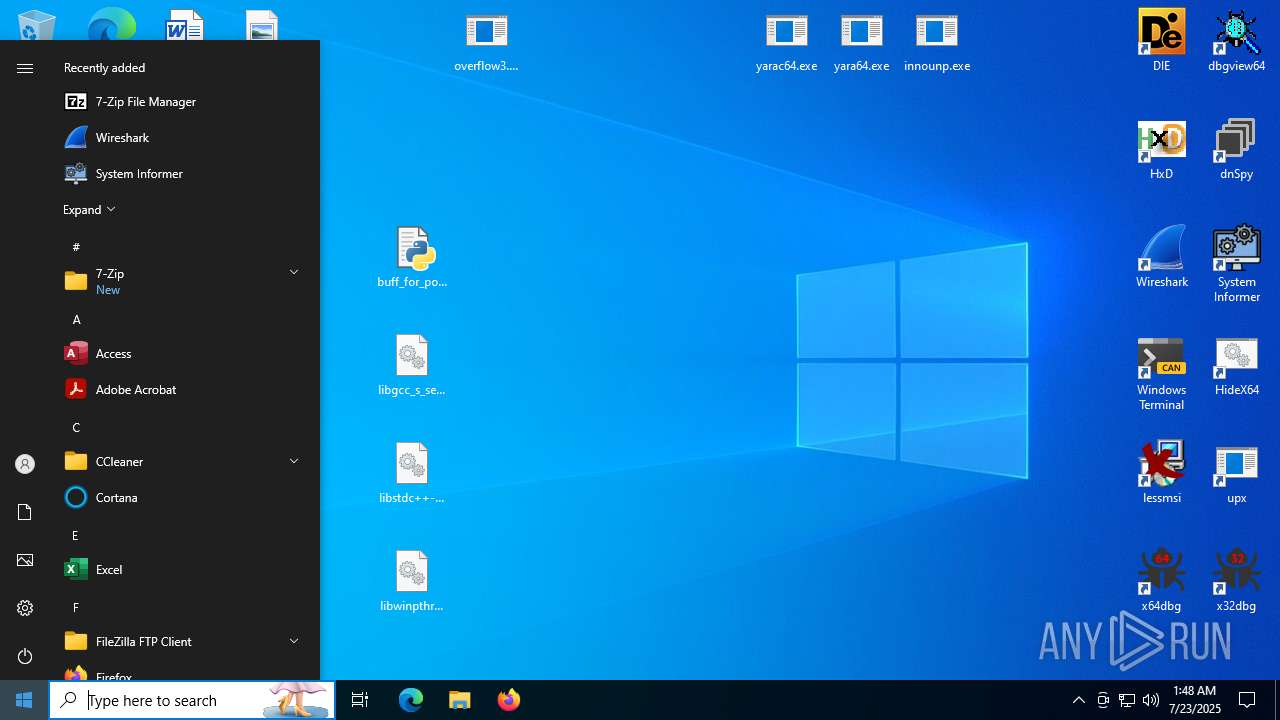This screenshot has height=720, width=1280.
Task: Select the HxD desktop shortcut
Action: pos(1161,150)
